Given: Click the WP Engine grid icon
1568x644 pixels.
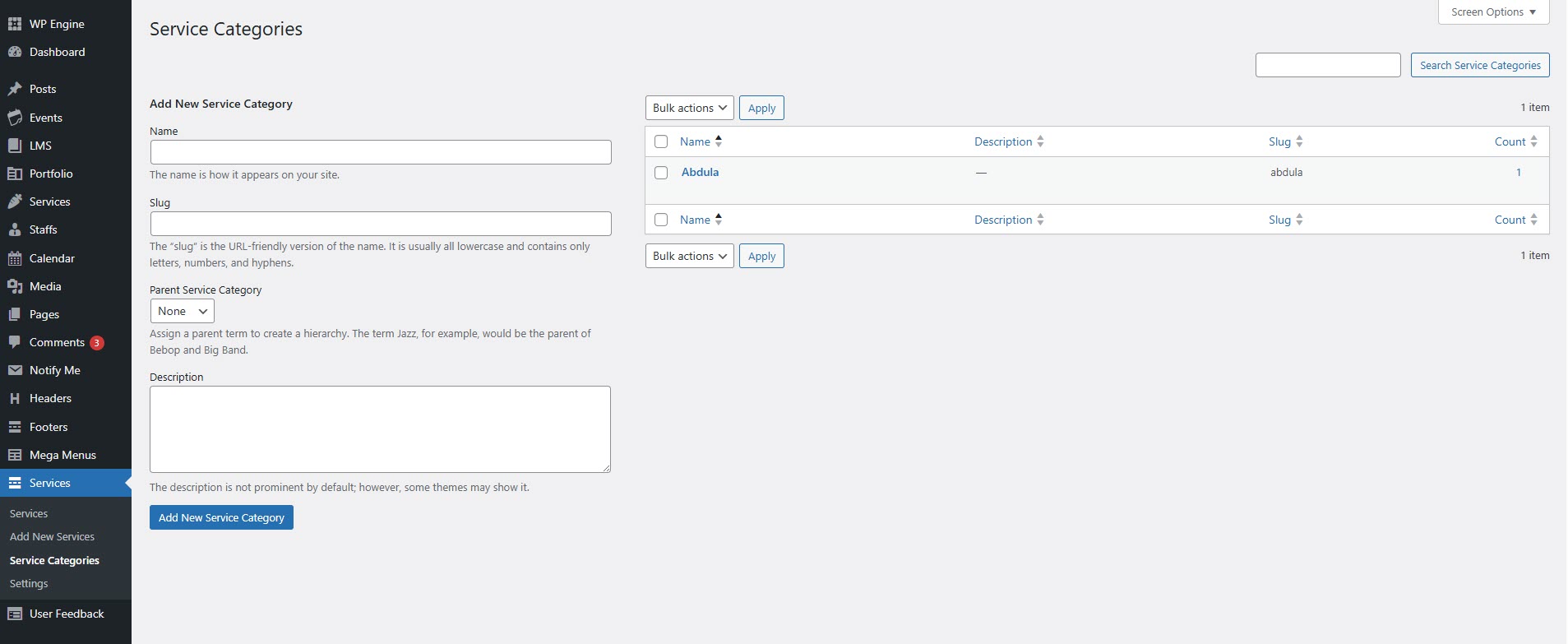Looking at the screenshot, I should [x=15, y=24].
